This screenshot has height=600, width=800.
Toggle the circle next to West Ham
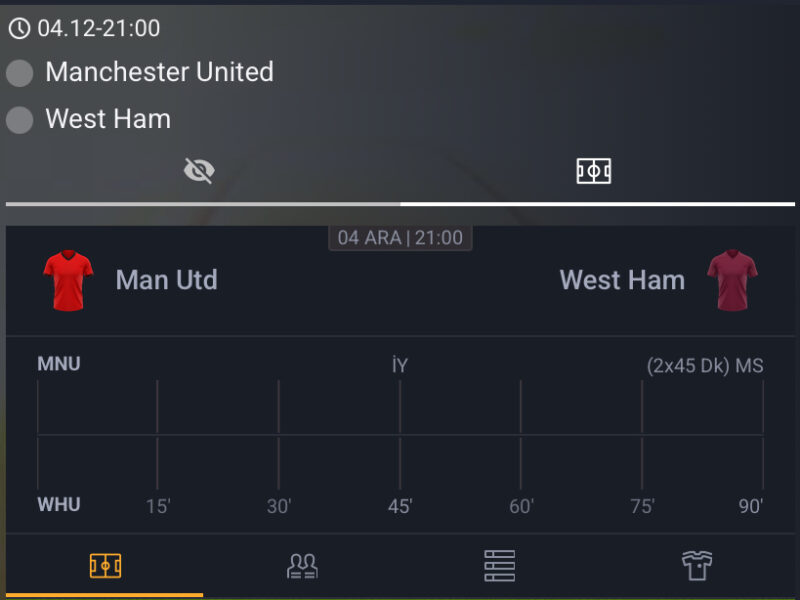[19, 120]
